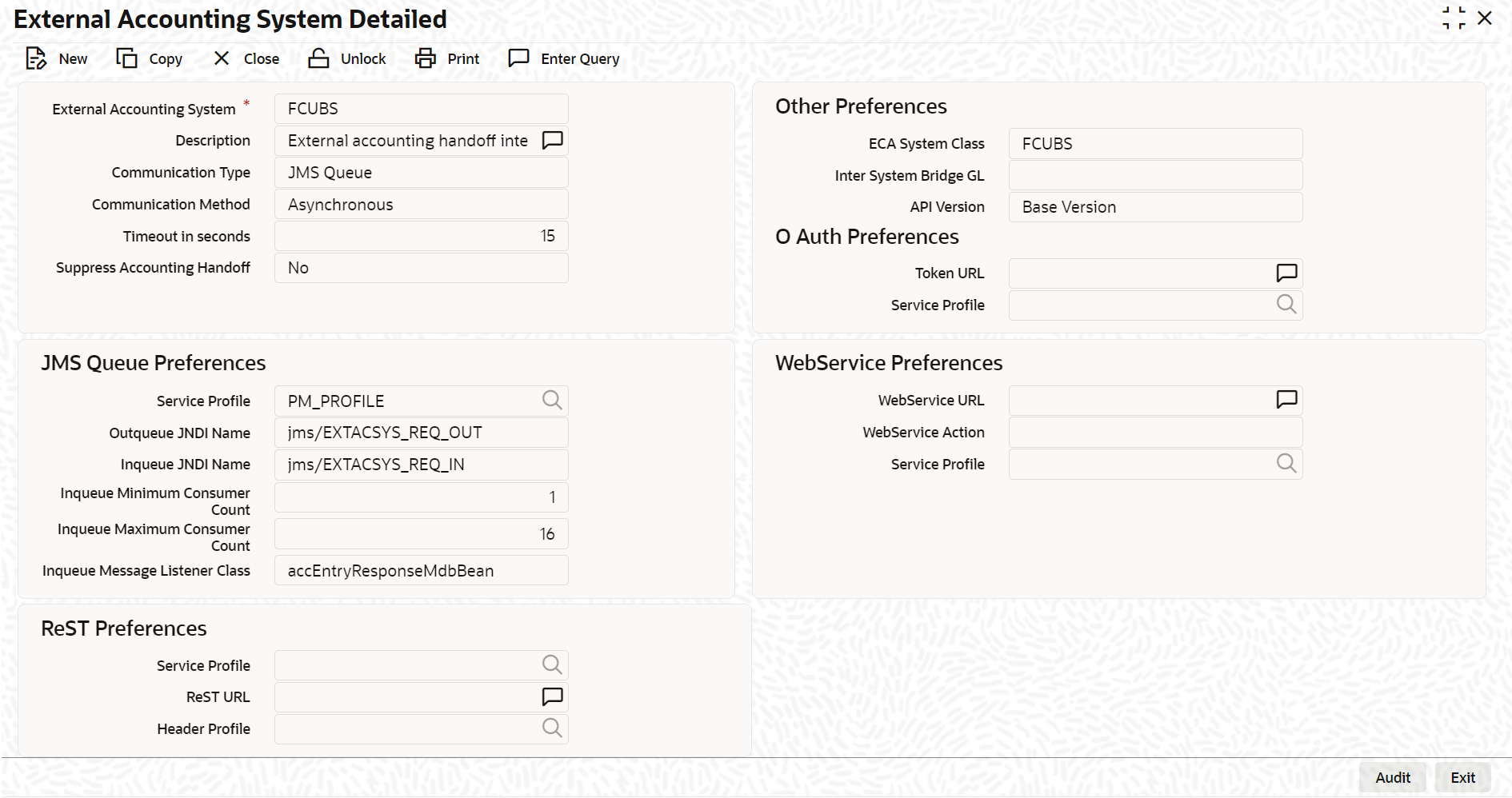Open WebService URL editor popup icon
This screenshot has width=1512, height=798.
(x=1286, y=400)
